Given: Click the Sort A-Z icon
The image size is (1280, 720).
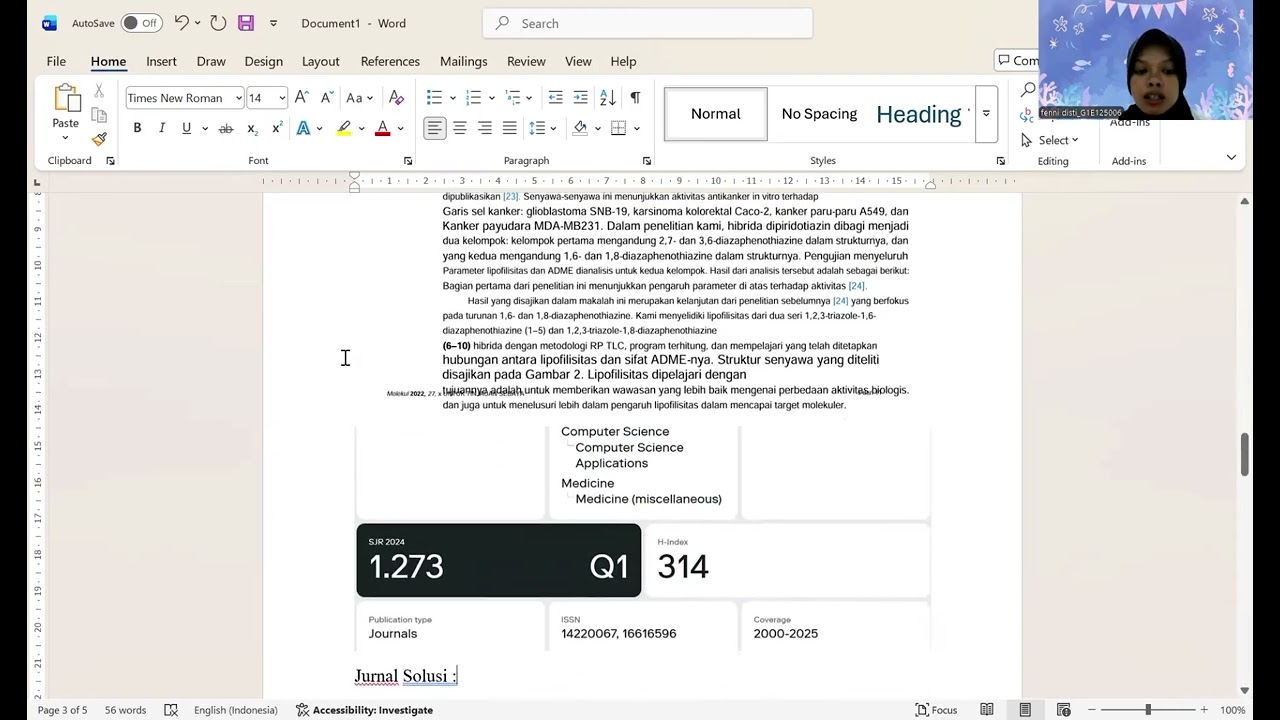Looking at the screenshot, I should [608, 98].
